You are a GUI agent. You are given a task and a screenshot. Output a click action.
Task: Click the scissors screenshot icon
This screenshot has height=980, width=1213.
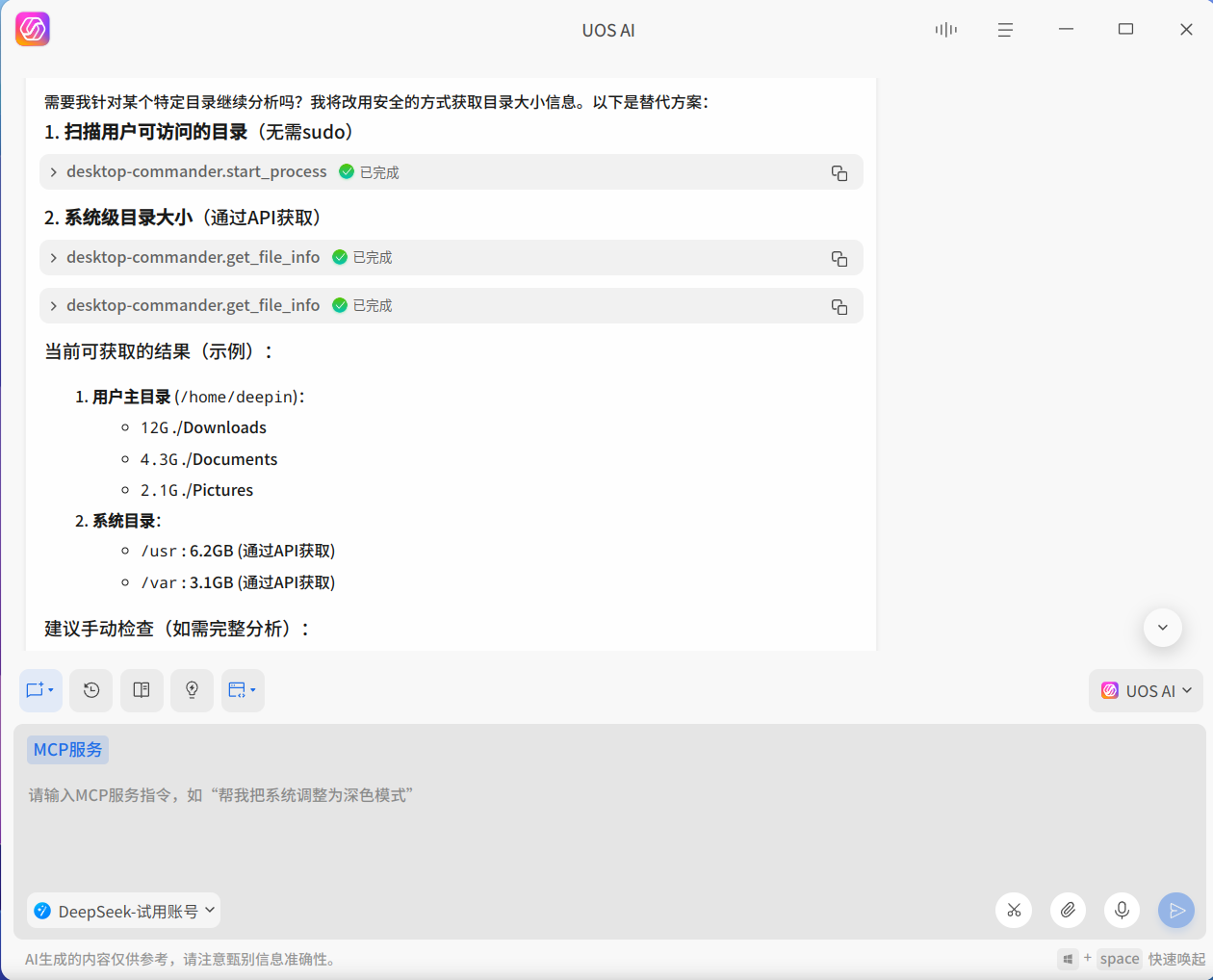point(1014,910)
